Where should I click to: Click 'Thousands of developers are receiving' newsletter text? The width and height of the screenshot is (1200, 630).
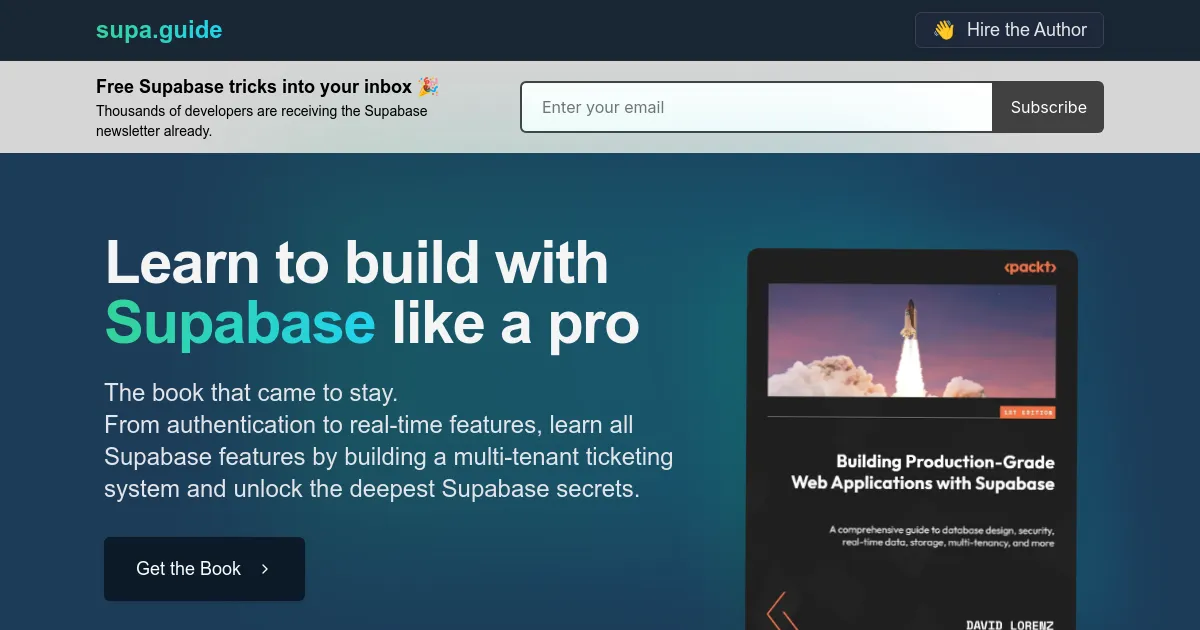tap(261, 121)
